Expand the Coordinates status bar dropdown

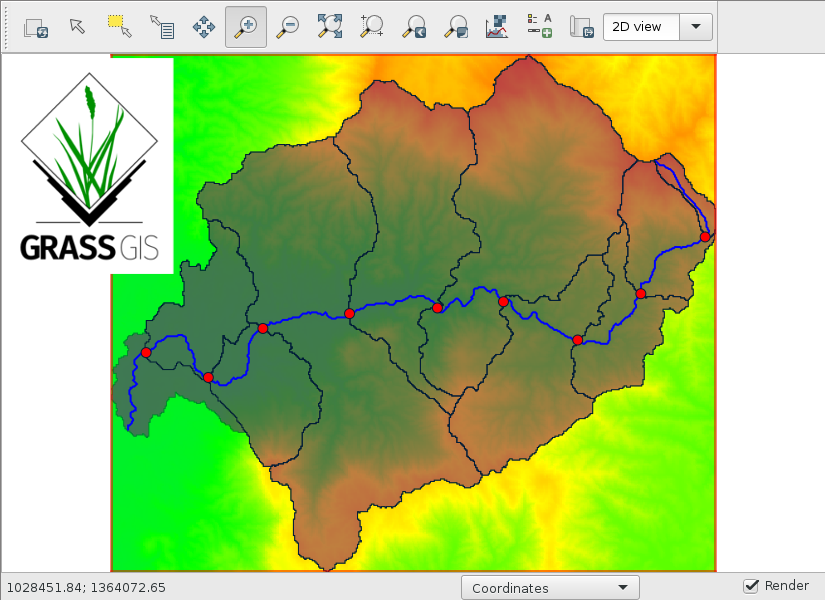[x=550, y=588]
